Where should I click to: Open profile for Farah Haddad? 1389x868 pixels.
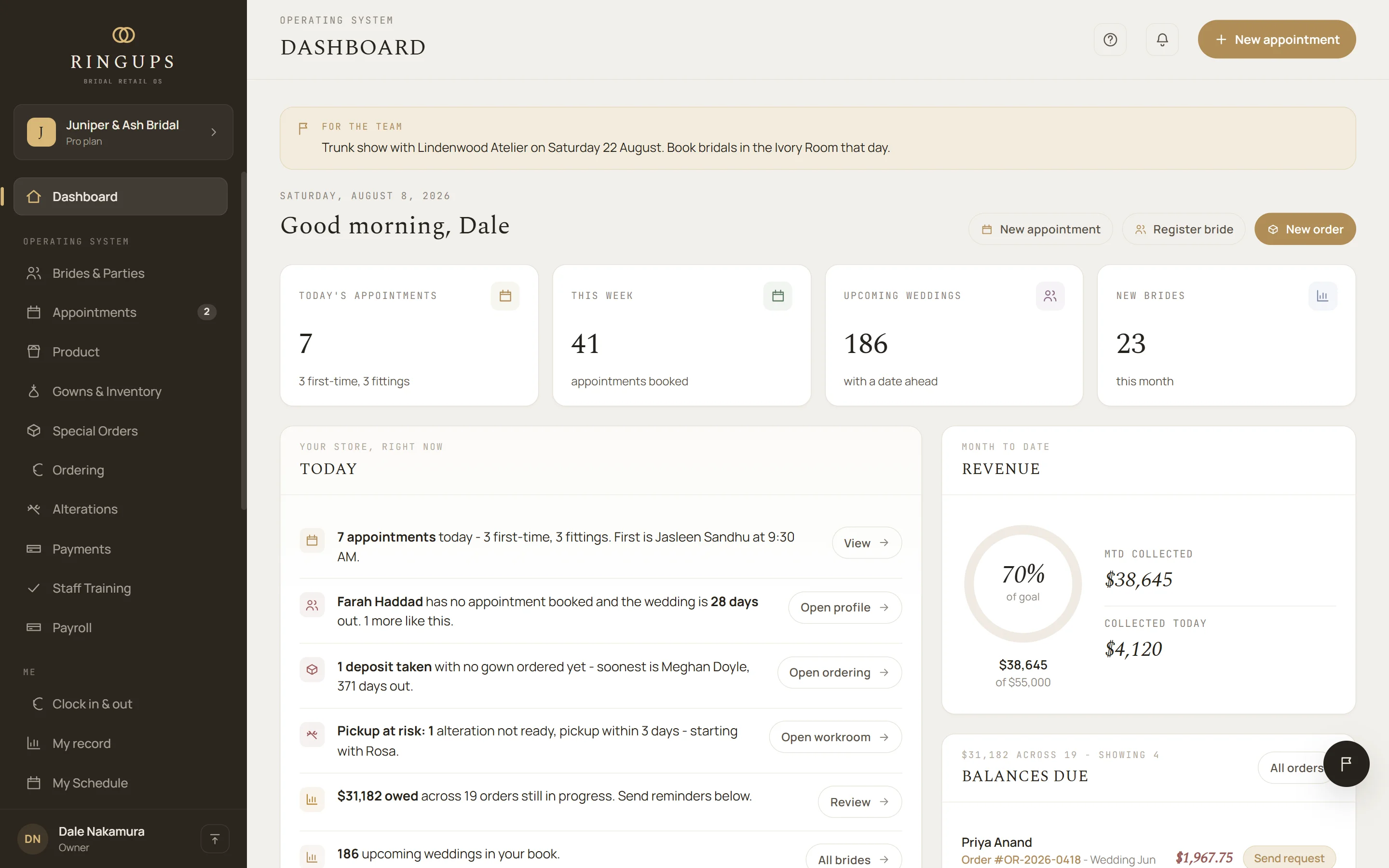coord(845,608)
